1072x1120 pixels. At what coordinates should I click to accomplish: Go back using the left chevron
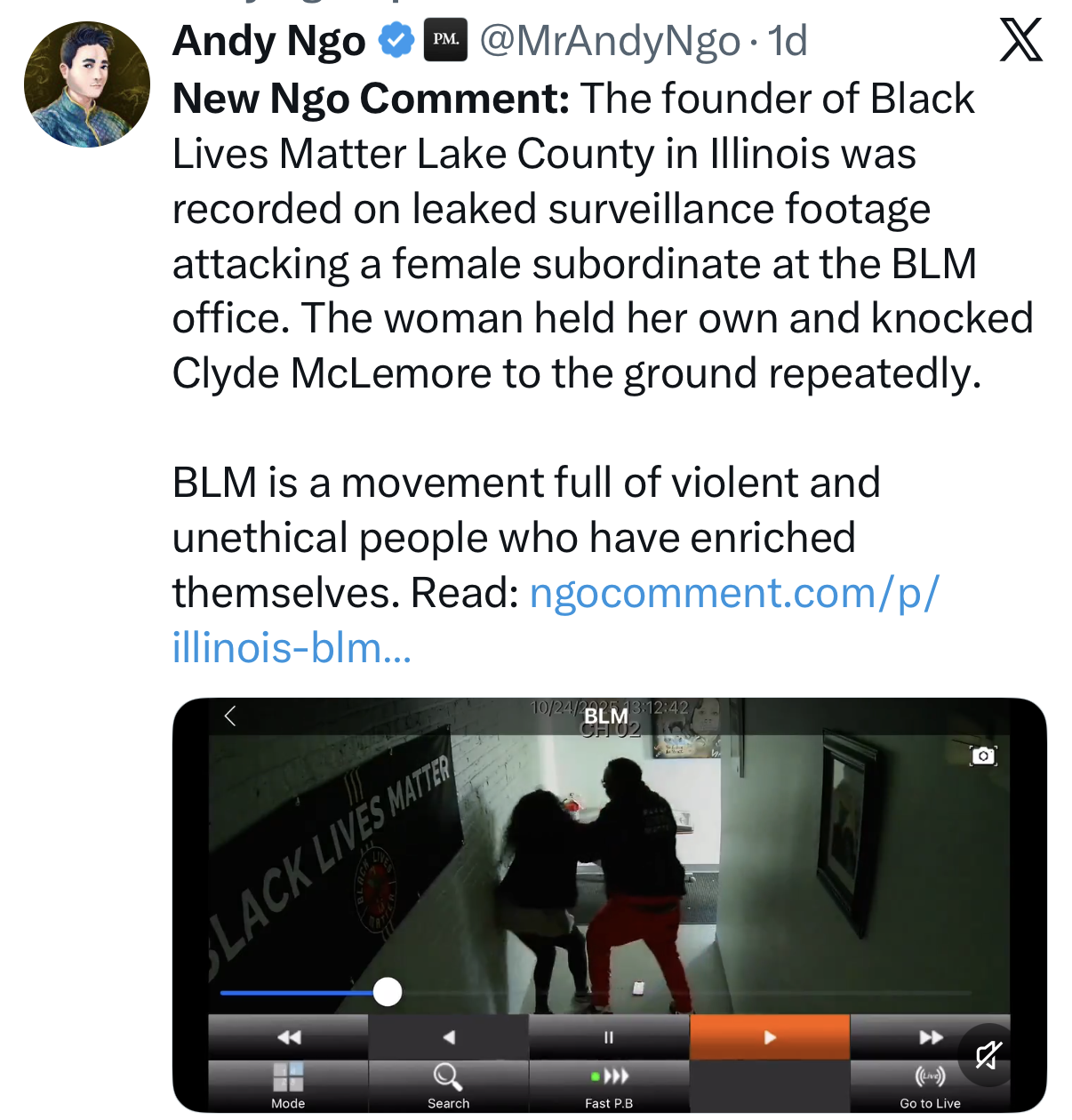pos(230,716)
